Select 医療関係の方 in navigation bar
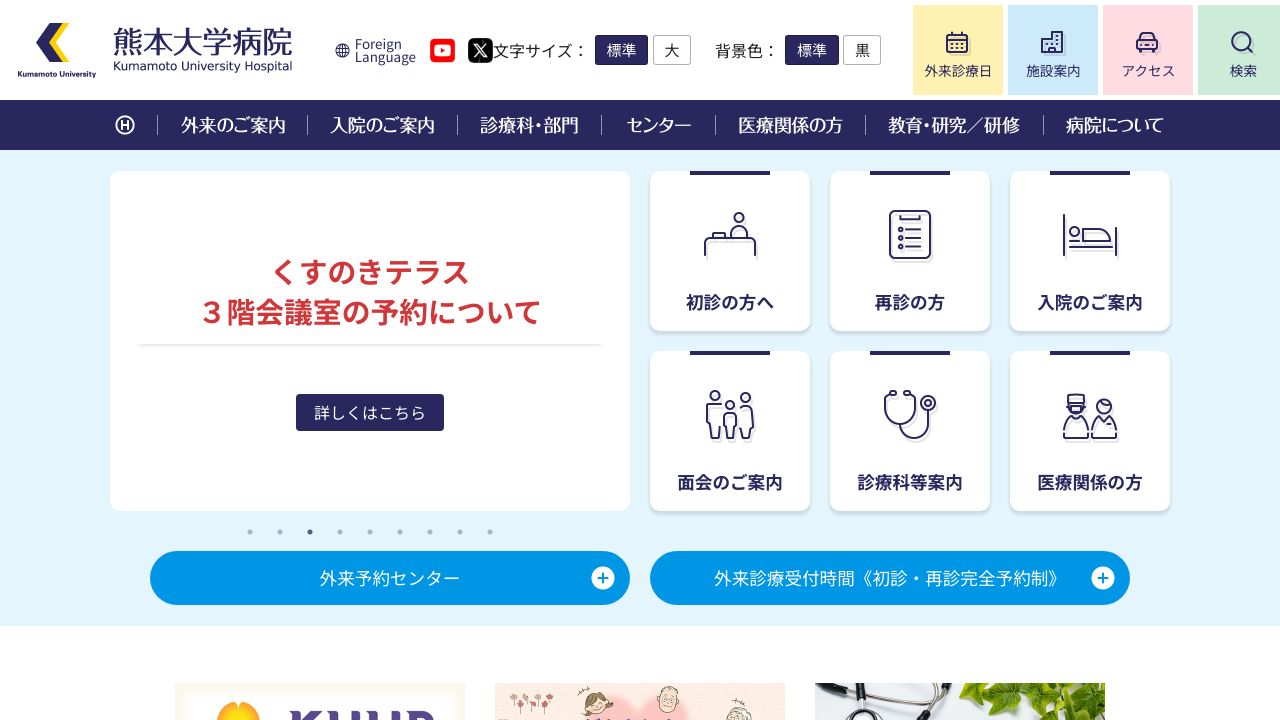The width and height of the screenshot is (1280, 720). (x=790, y=125)
